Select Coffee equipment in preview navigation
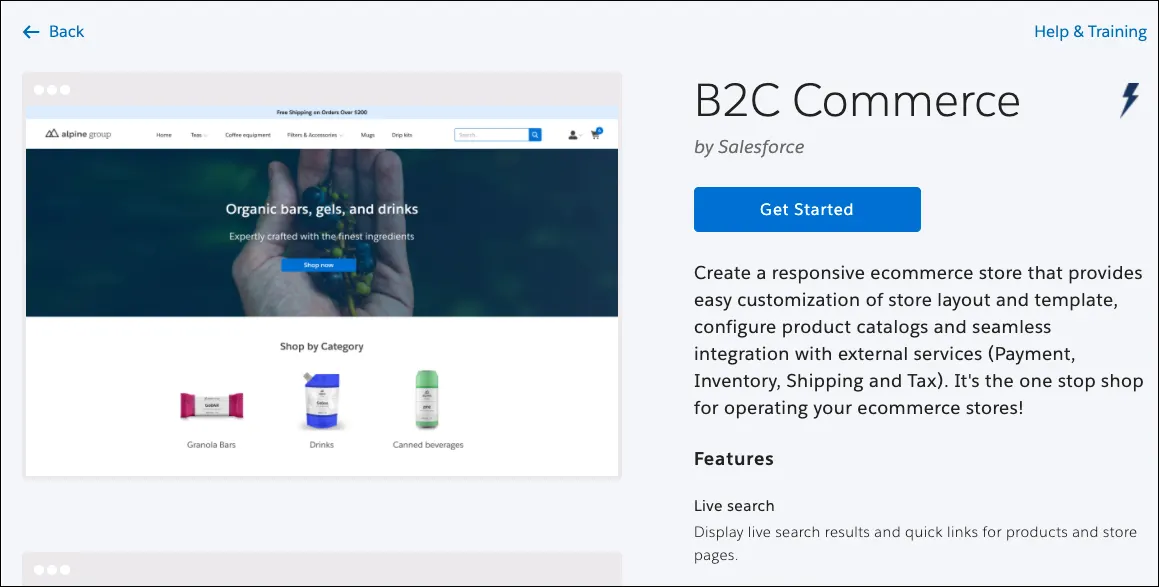The image size is (1159, 587). point(248,135)
